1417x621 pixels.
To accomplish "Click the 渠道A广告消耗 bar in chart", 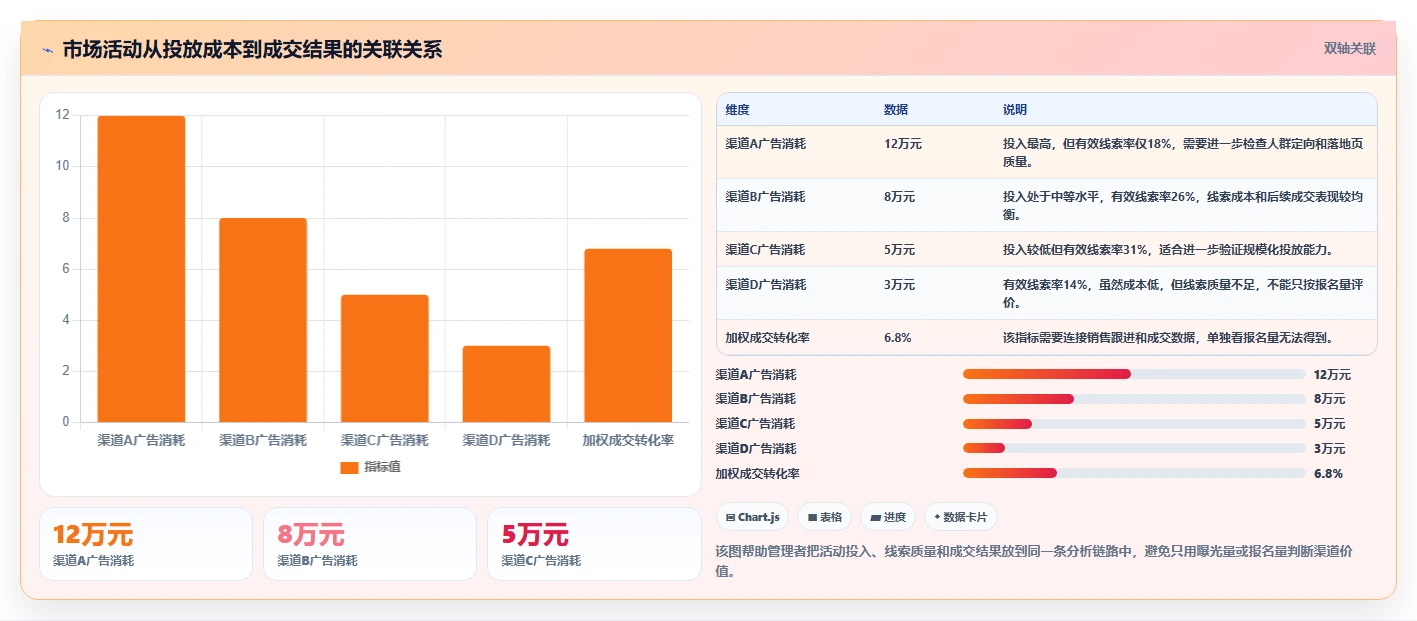I will click(x=141, y=269).
